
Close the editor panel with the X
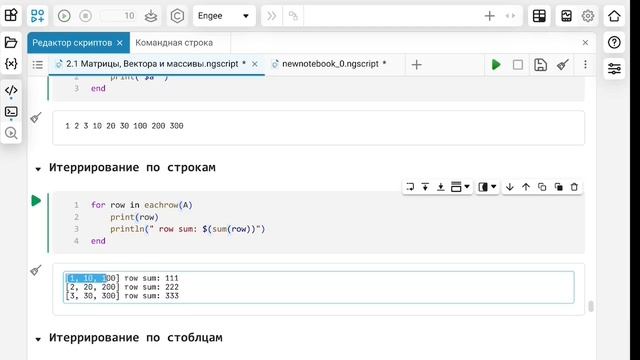coord(585,42)
